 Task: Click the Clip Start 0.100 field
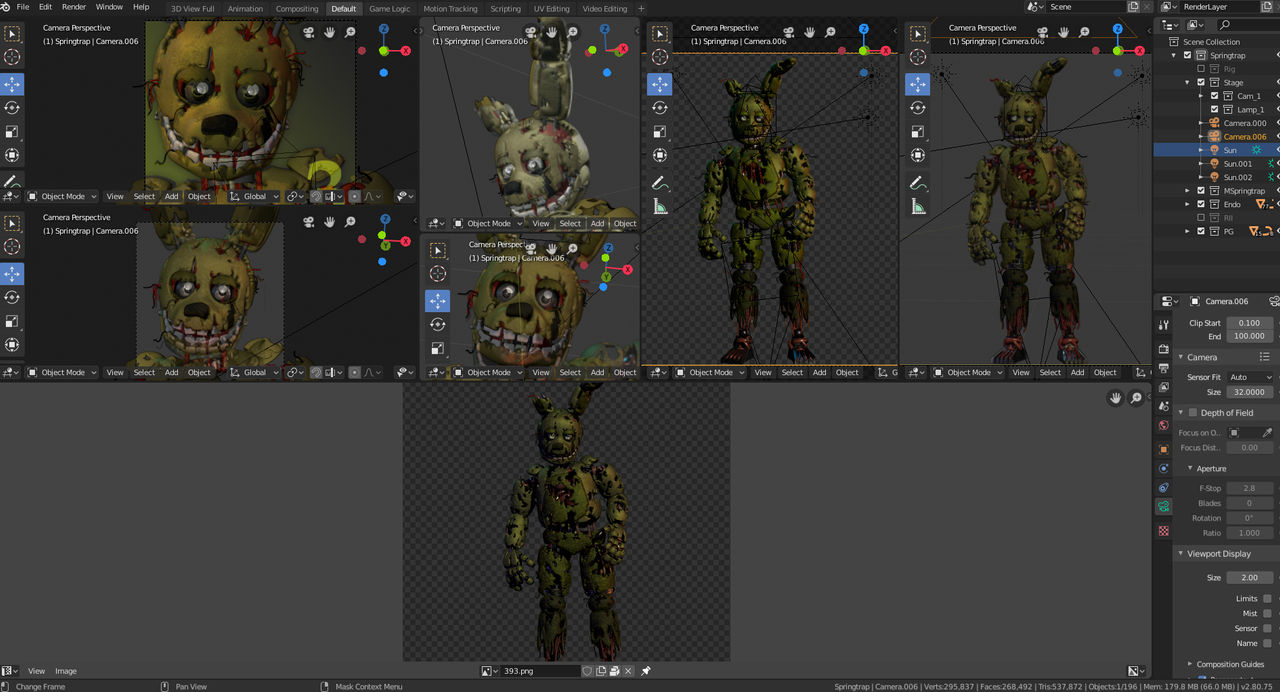pos(1249,323)
